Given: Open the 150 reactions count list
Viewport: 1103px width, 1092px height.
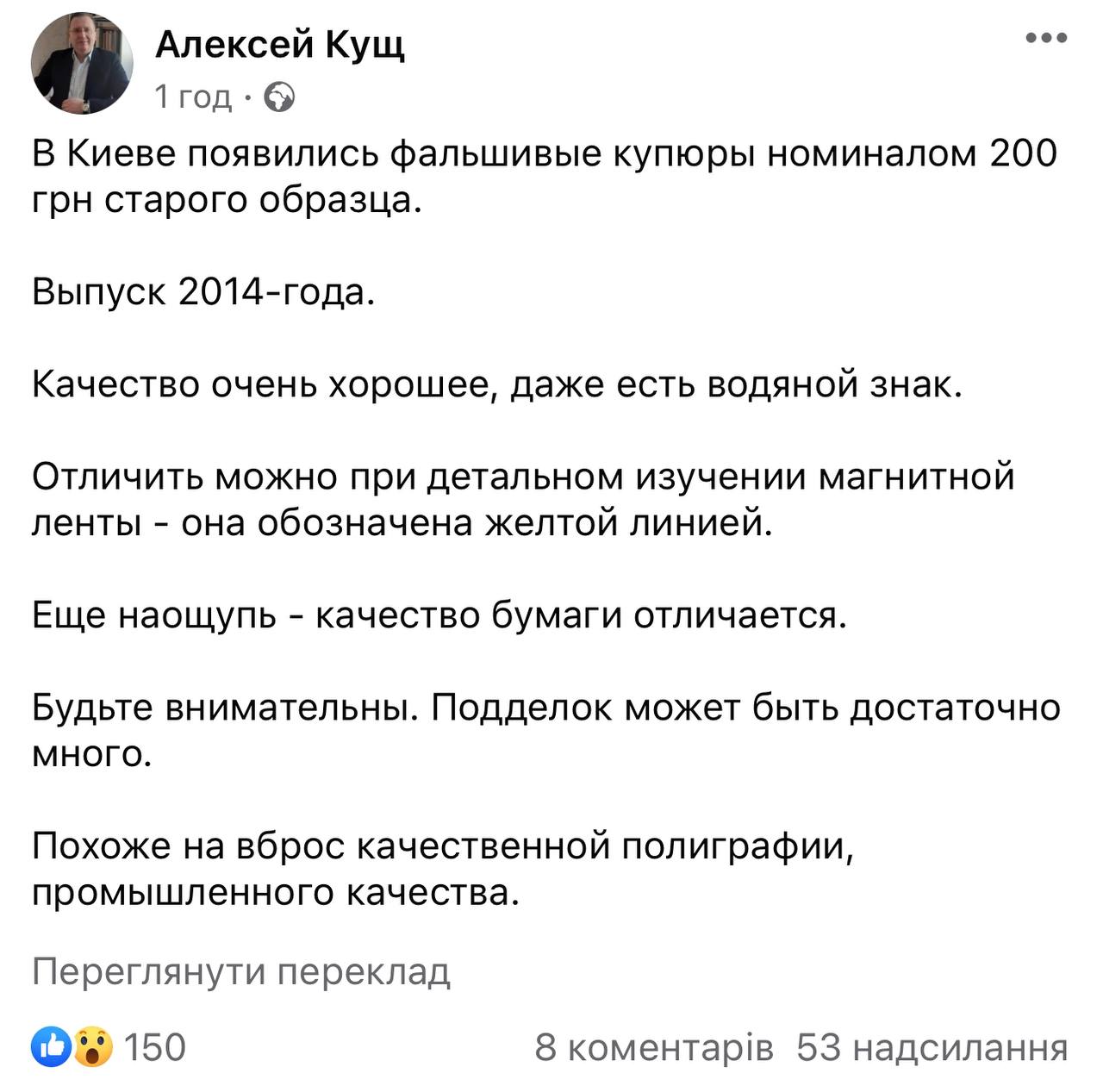Looking at the screenshot, I should point(155,1046).
